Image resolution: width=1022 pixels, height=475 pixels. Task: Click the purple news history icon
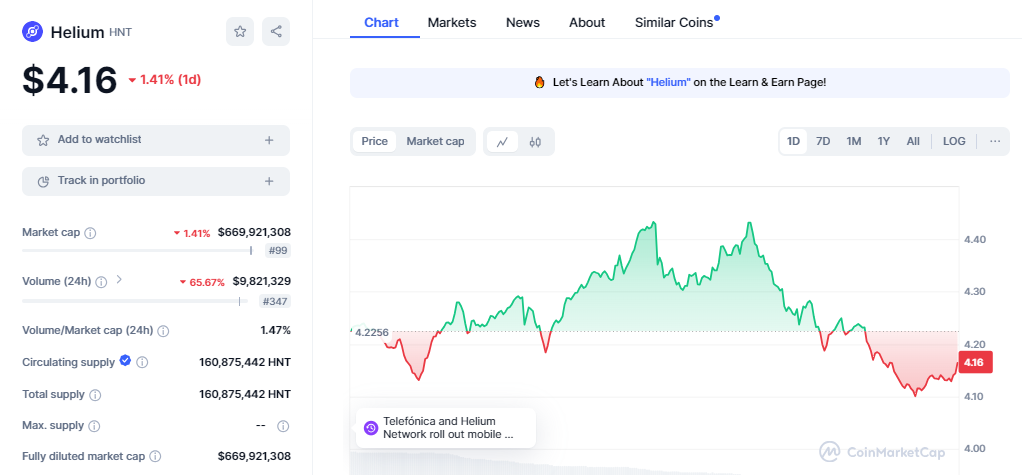[371, 428]
